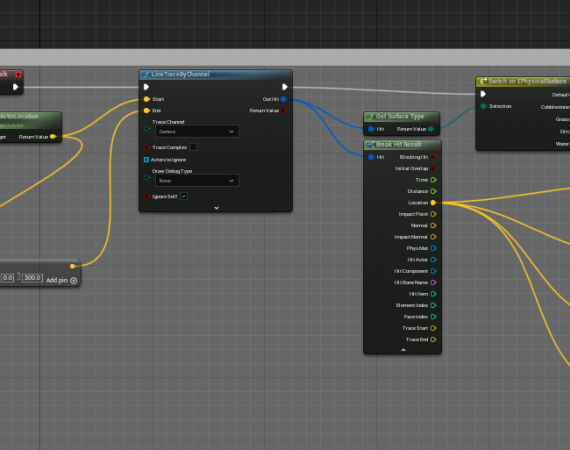Click the Selection input pin
Image resolution: width=570 pixels, height=450 pixels.
[483, 106]
